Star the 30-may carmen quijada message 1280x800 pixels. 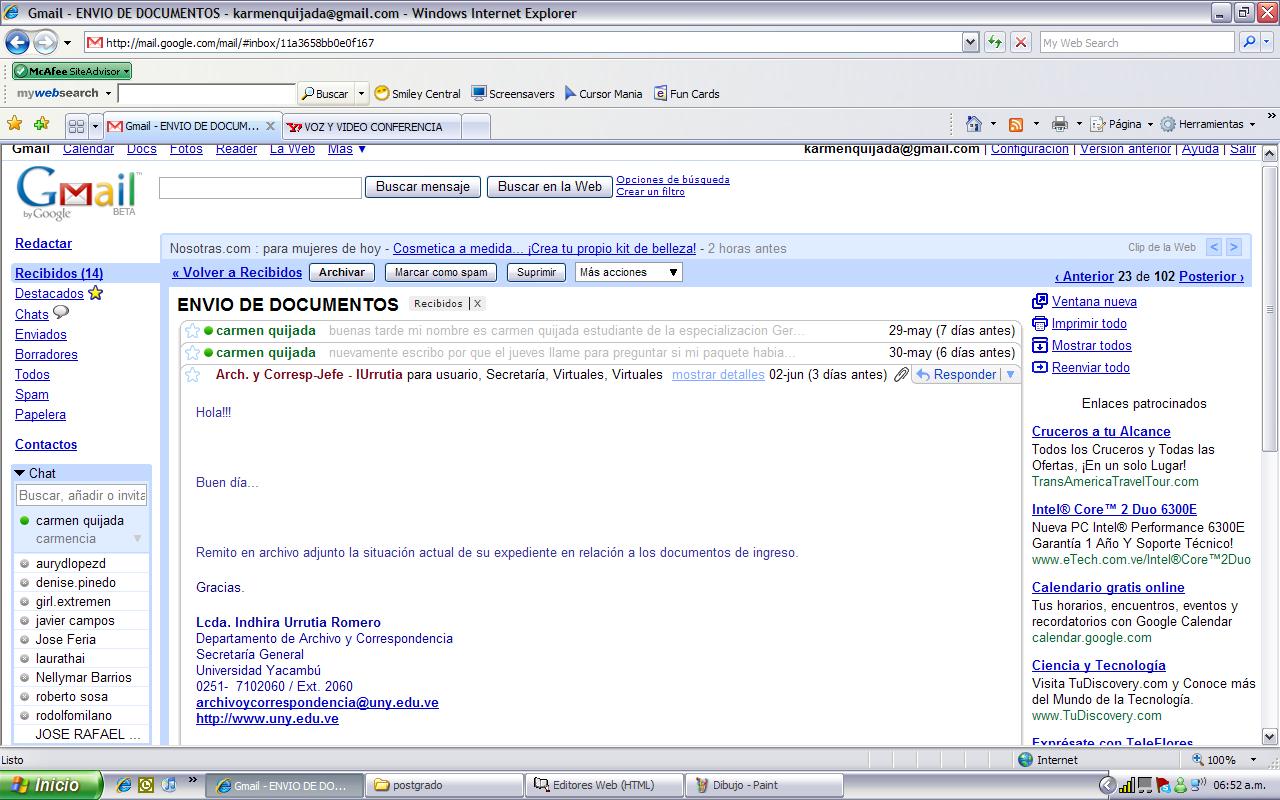pyautogui.click(x=192, y=352)
